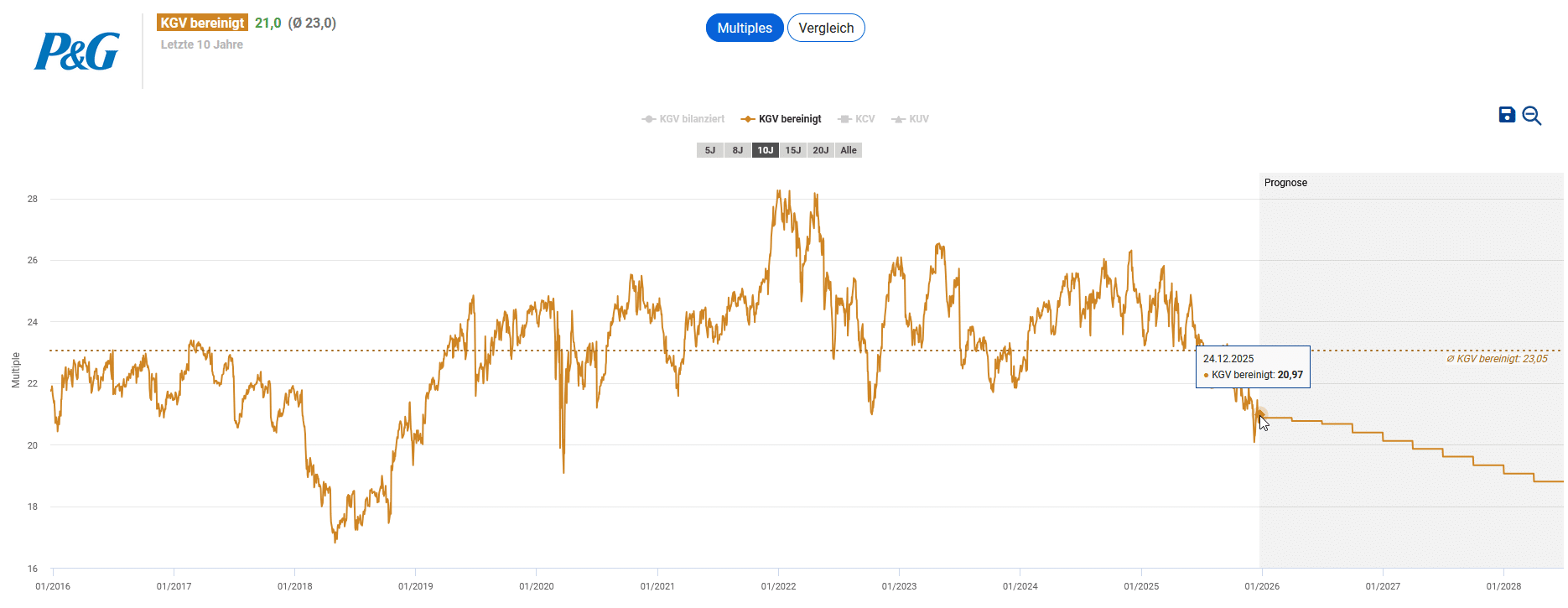Show the KCV series in legend
Screen dimensions: 1568x608
pos(857,119)
